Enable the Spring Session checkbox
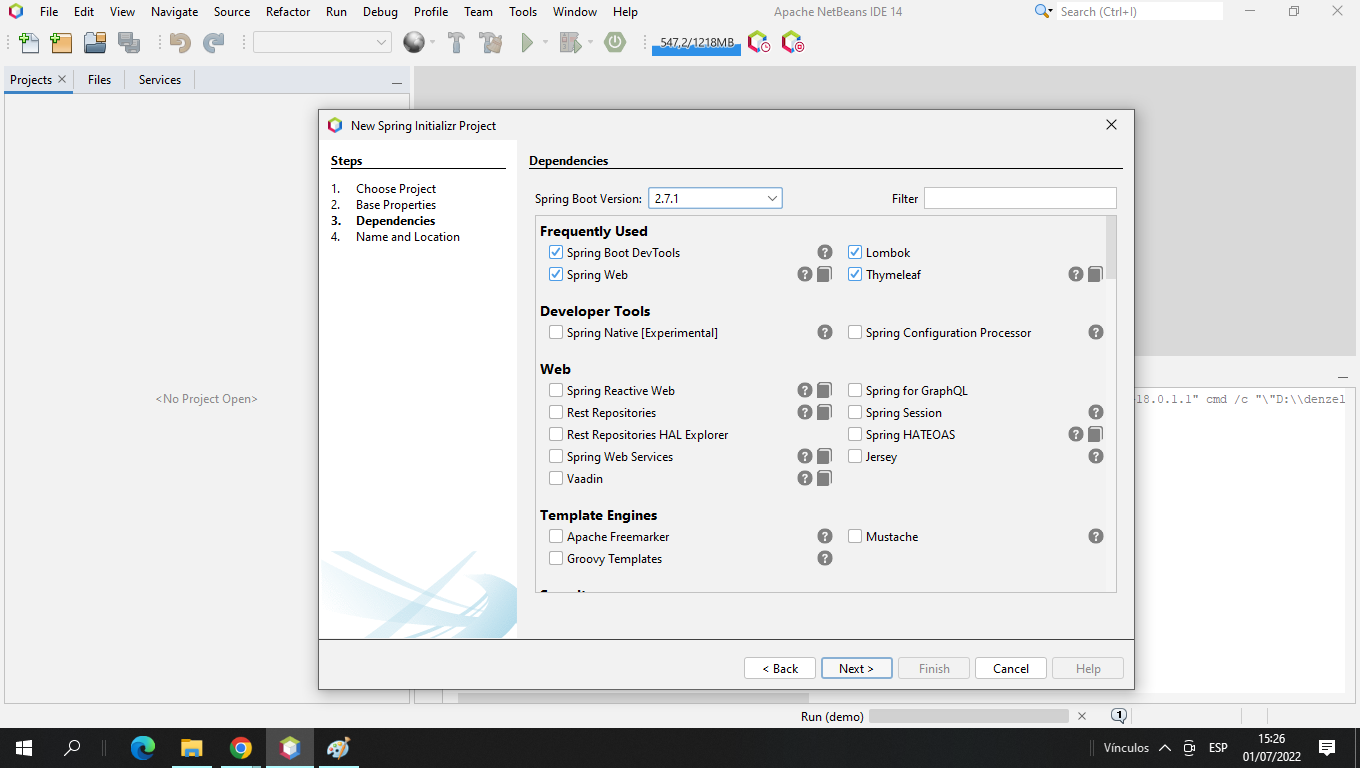 pos(855,412)
